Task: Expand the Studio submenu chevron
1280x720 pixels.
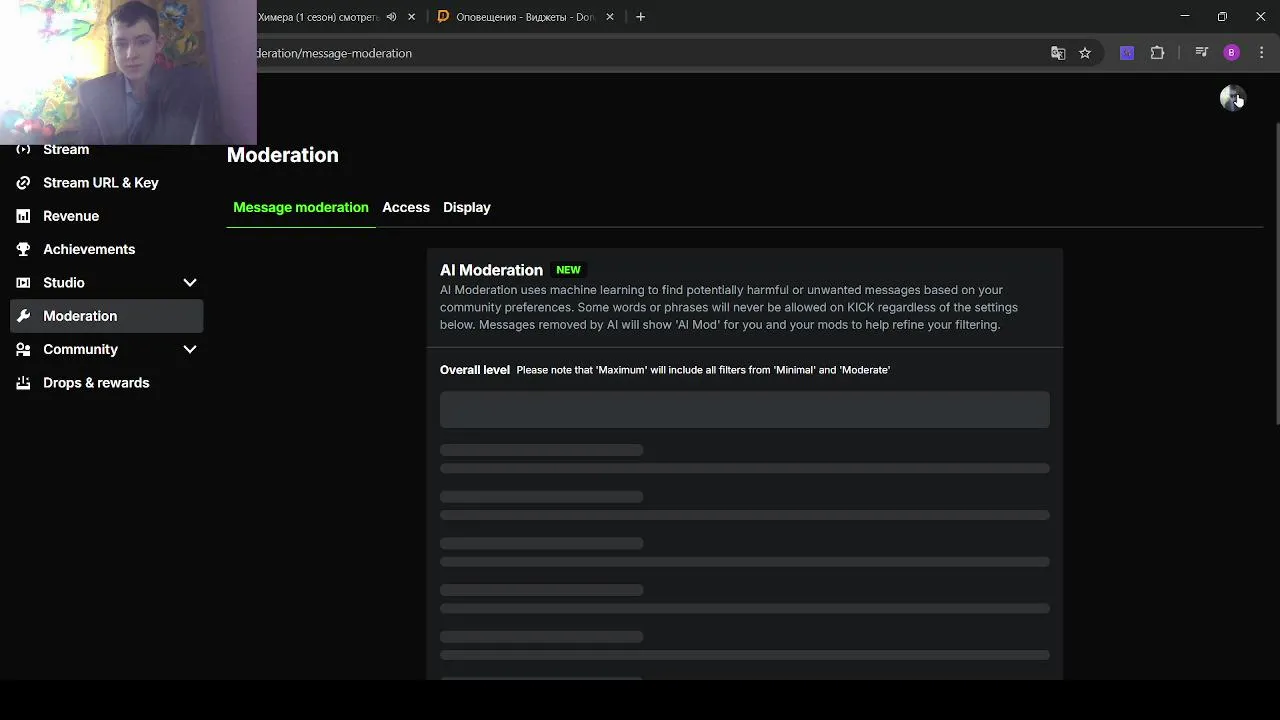Action: (190, 283)
